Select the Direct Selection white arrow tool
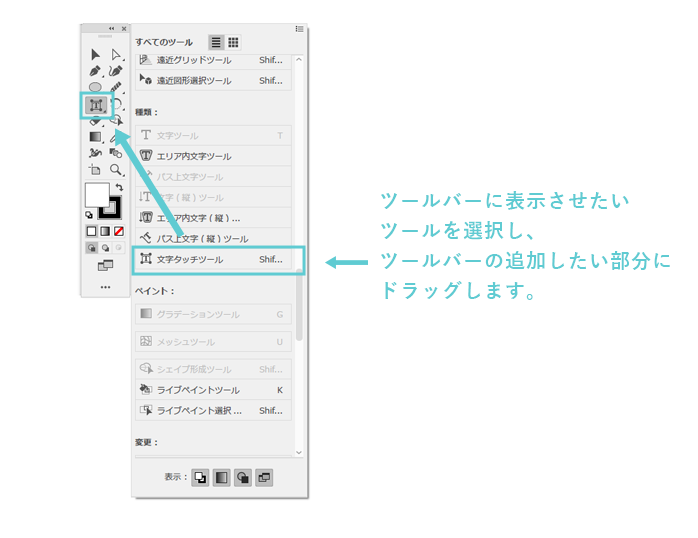Screen dimensions: 698x538 tap(116, 55)
